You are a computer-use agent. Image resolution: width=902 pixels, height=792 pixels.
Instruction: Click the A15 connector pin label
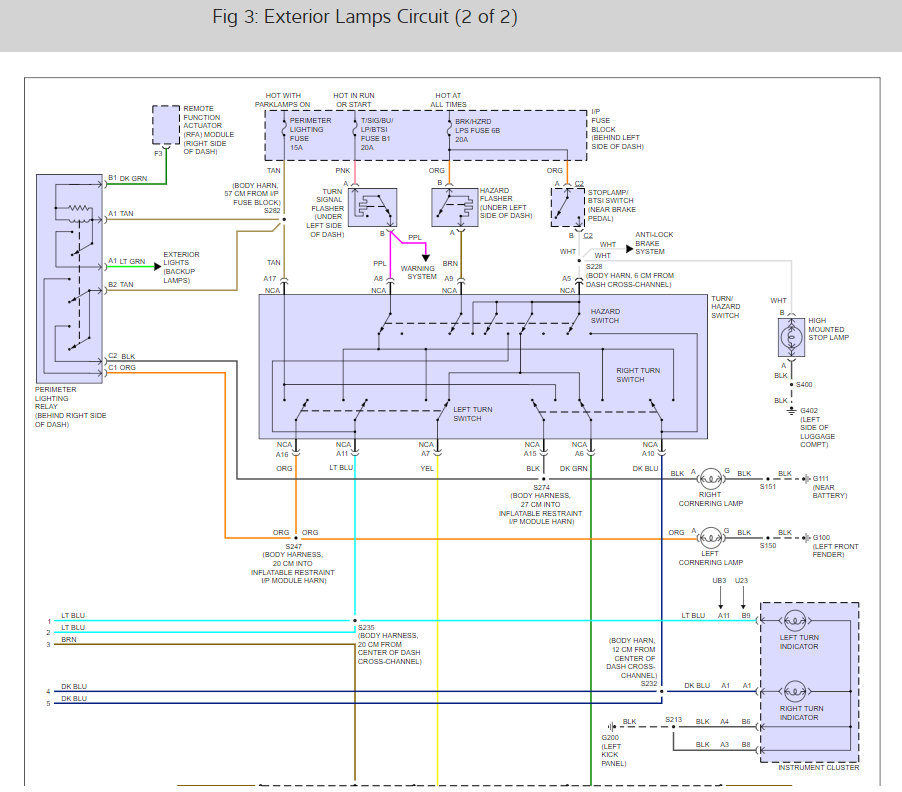click(530, 454)
